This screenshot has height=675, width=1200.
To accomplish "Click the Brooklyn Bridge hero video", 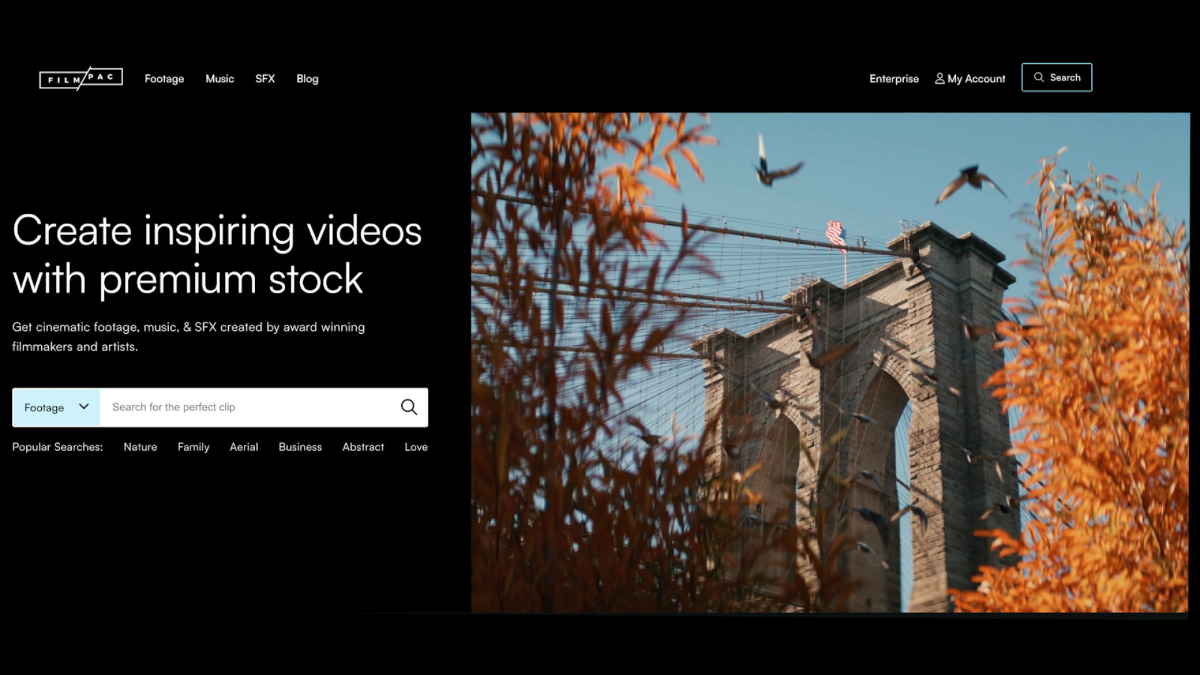I will (x=831, y=362).
